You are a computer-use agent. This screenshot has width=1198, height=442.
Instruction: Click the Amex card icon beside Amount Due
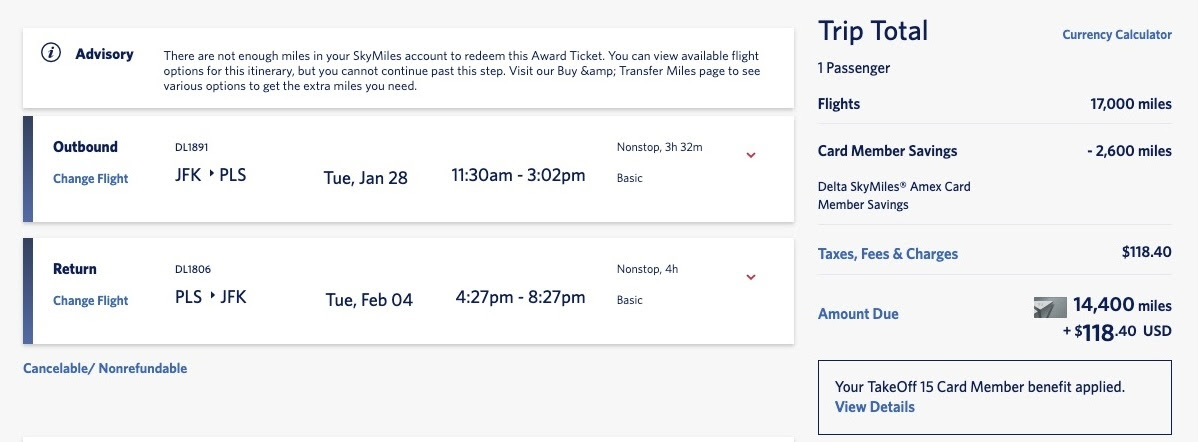[x=1049, y=308]
